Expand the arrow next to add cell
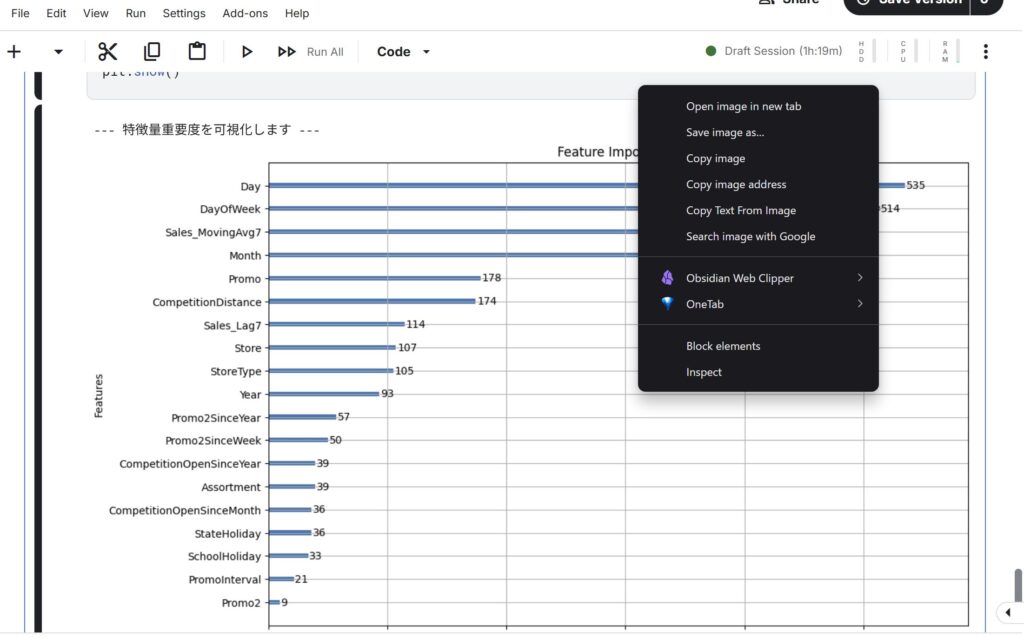Screen dimensions: 1024x638 [58, 51]
